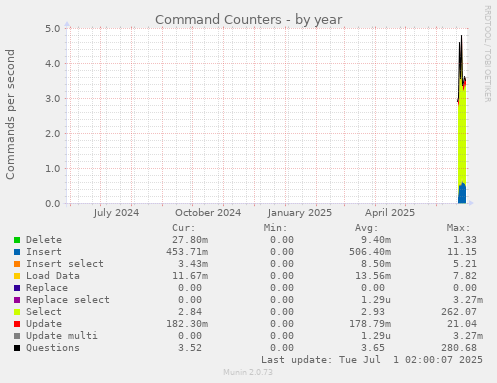Viewport: 497px width, 383px height.
Task: Click the green Delete legend swatch
Action: click(x=17, y=240)
